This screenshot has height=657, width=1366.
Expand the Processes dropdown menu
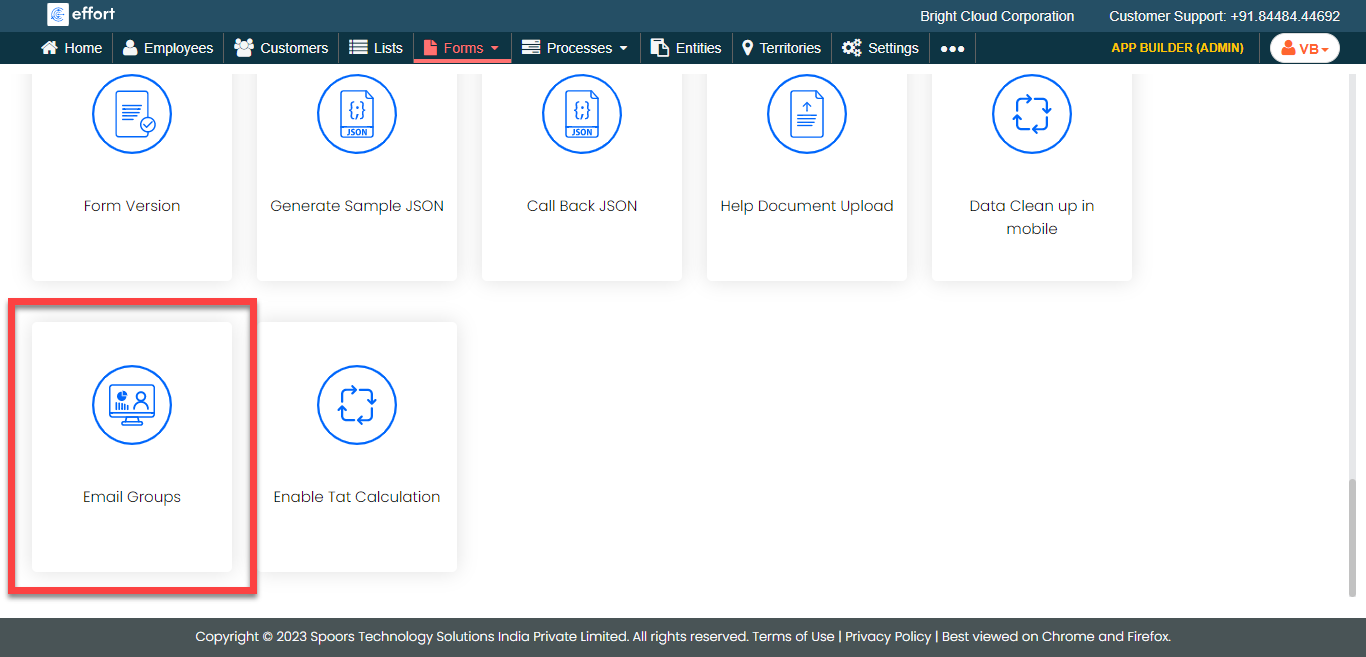[576, 48]
